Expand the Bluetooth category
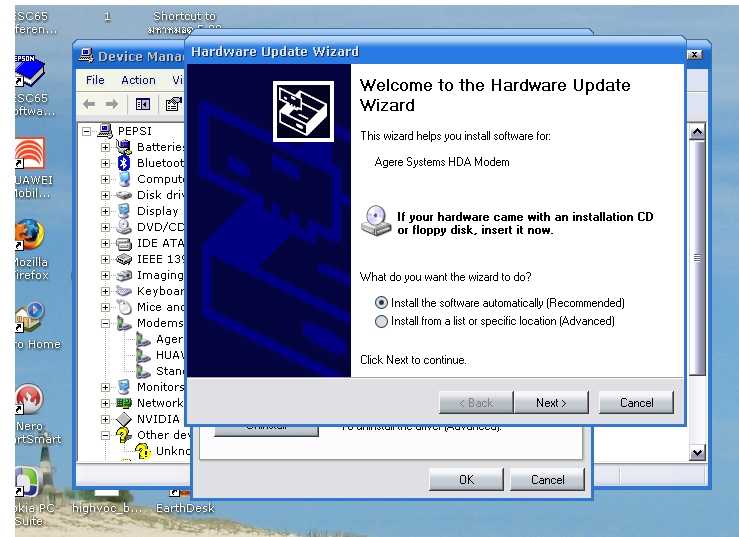Screen dimensions: 739x537 coord(106,163)
